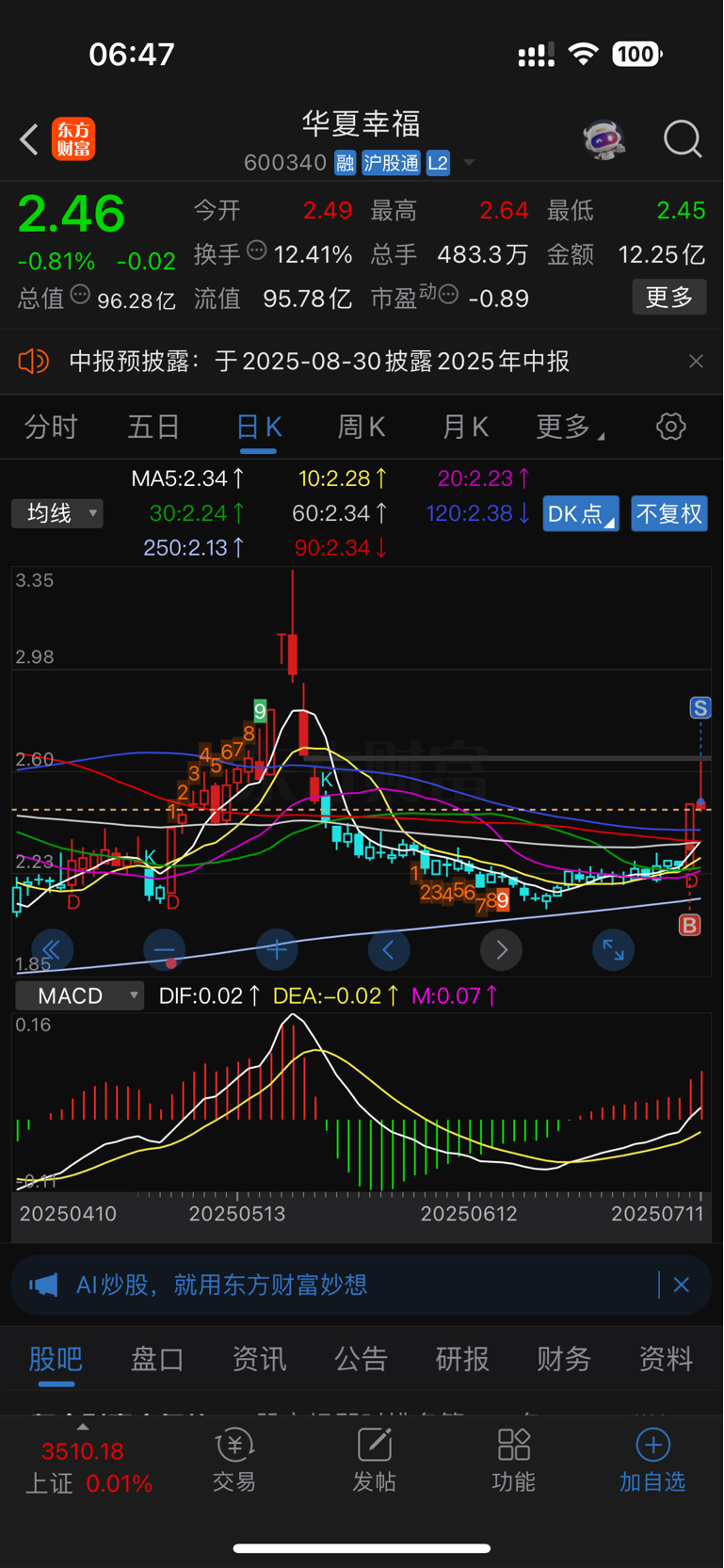The width and height of the screenshot is (724, 1568).
Task: Move chart right with right arrow
Action: pyautogui.click(x=501, y=950)
